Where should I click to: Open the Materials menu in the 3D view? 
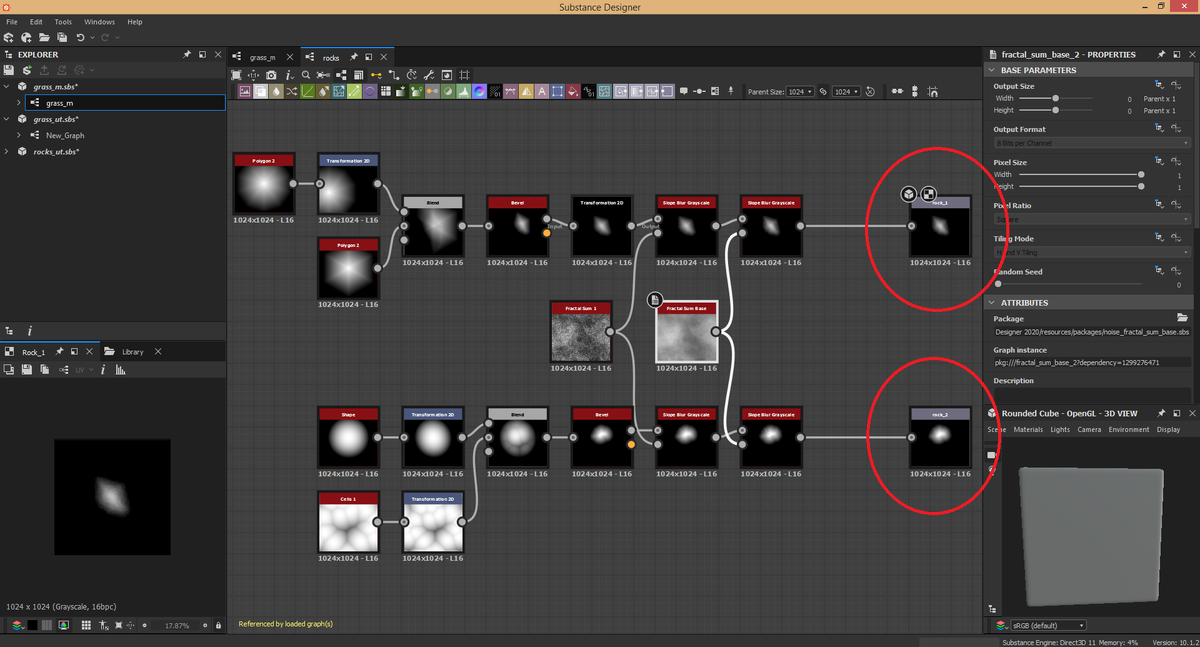point(1028,429)
